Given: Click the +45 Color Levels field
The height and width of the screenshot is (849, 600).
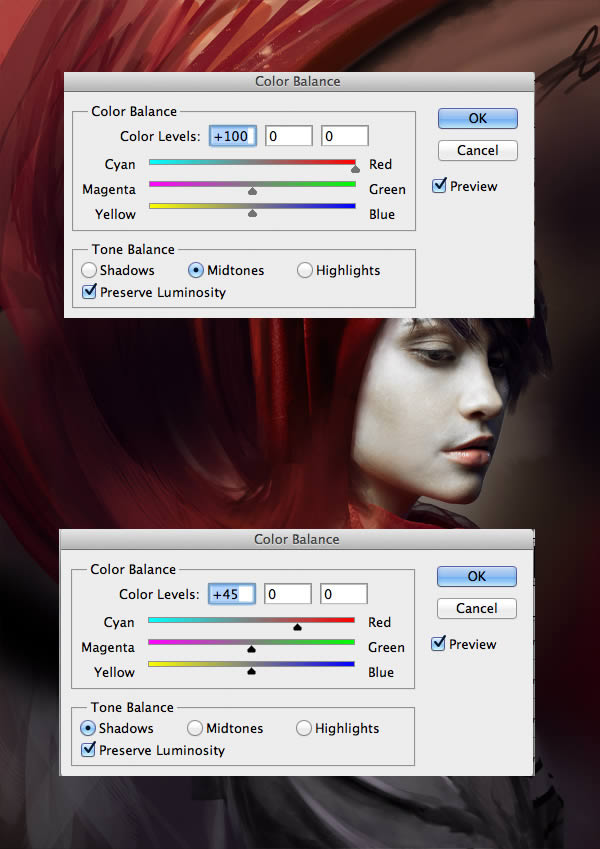Looking at the screenshot, I should pos(232,594).
